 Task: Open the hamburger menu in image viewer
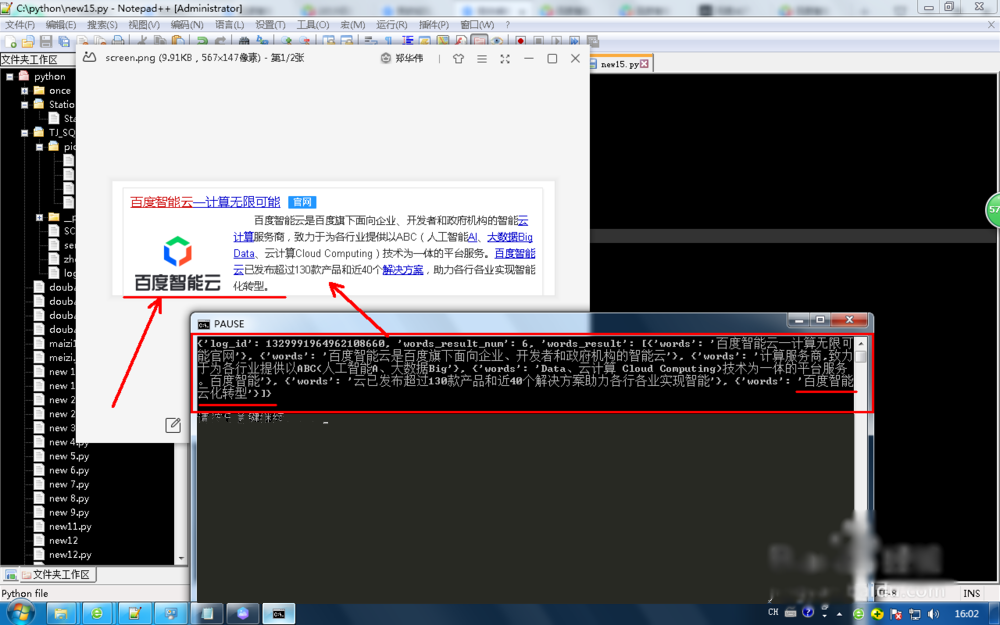point(482,58)
